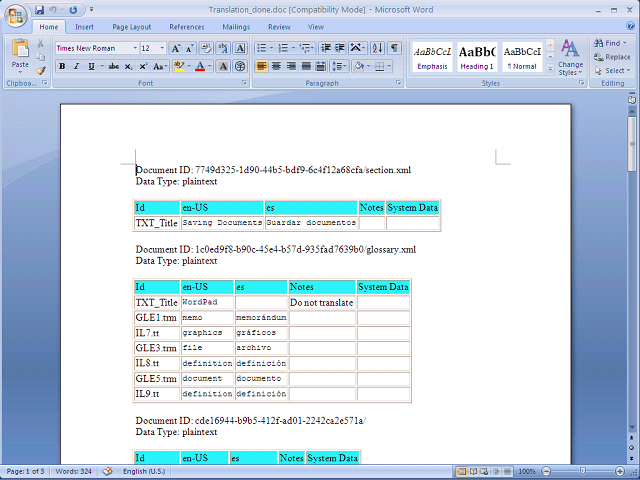Toggle Italic formatting
Viewport: 640px width, 480px height.
coord(76,66)
